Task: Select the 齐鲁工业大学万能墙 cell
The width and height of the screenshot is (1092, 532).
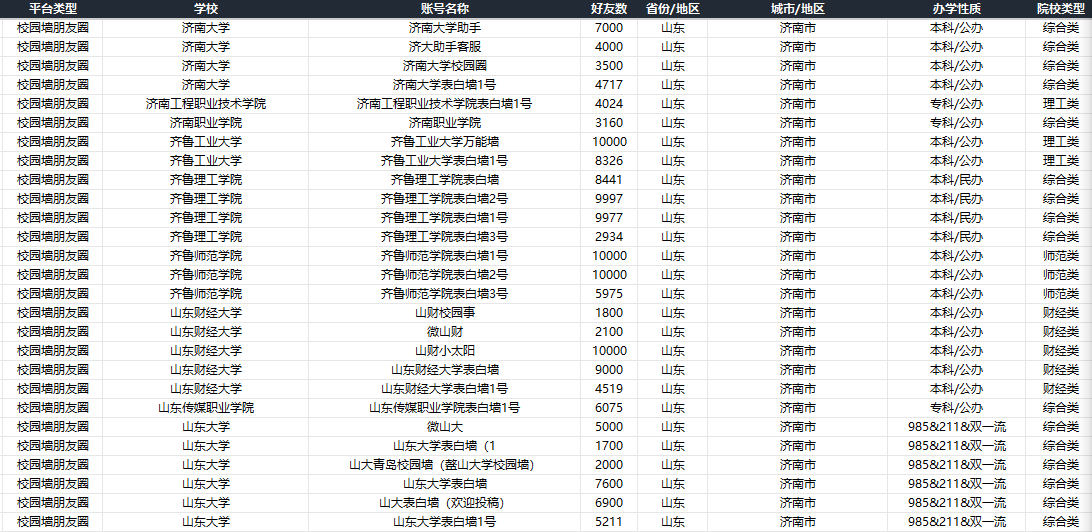Action: coord(444,142)
